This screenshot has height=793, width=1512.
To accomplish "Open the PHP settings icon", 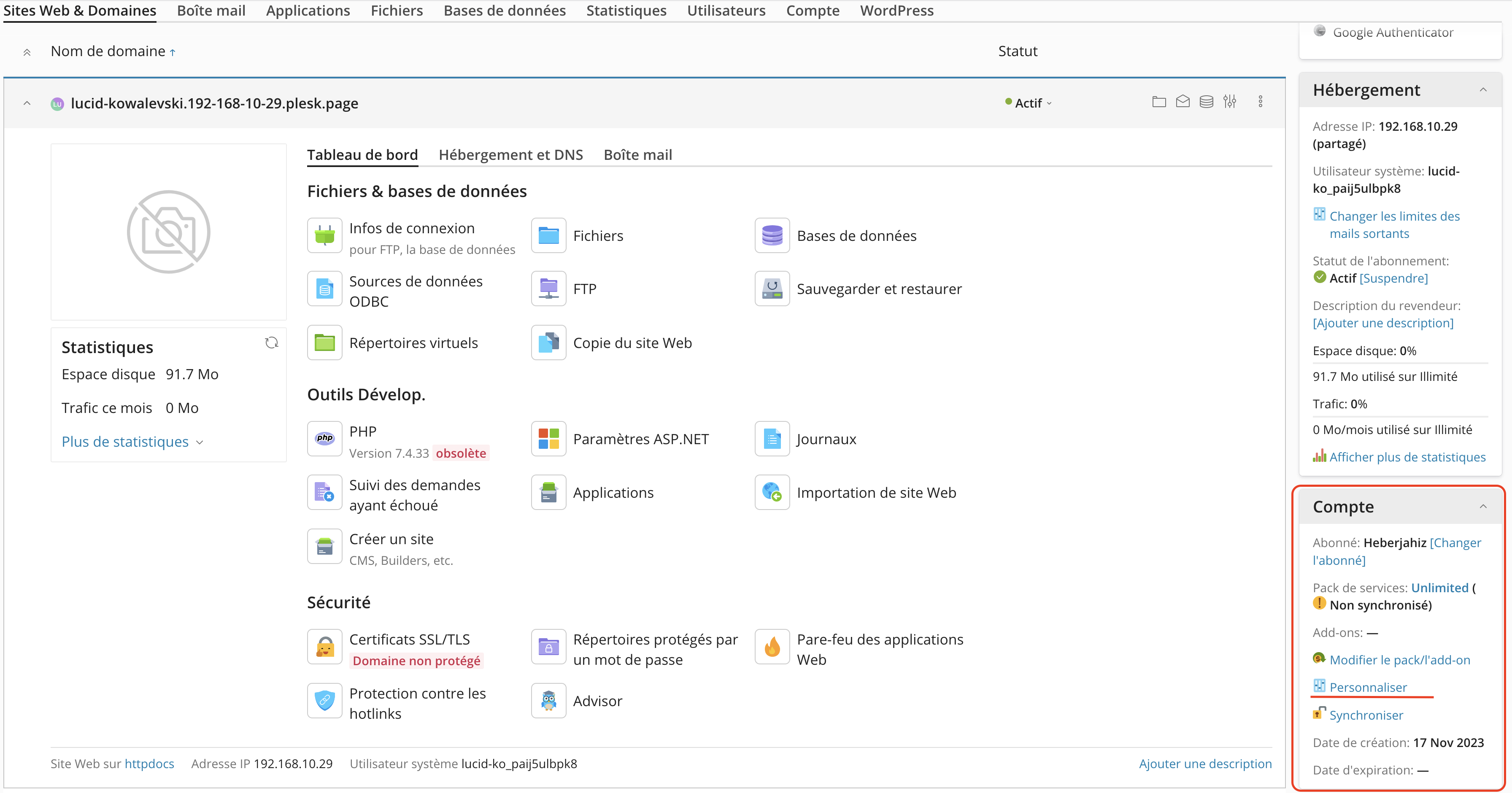I will (324, 438).
